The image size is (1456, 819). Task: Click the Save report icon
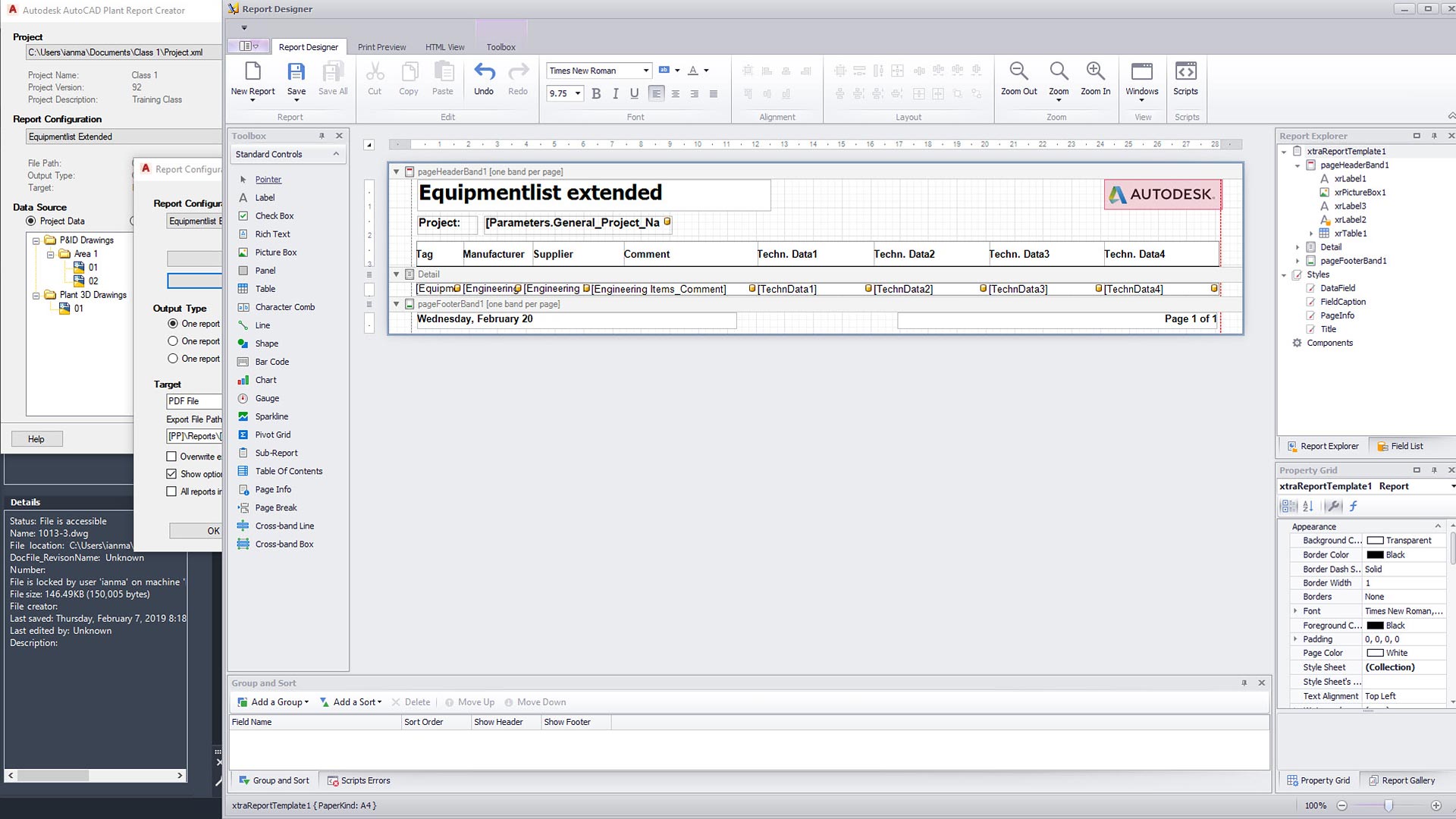pos(296,73)
